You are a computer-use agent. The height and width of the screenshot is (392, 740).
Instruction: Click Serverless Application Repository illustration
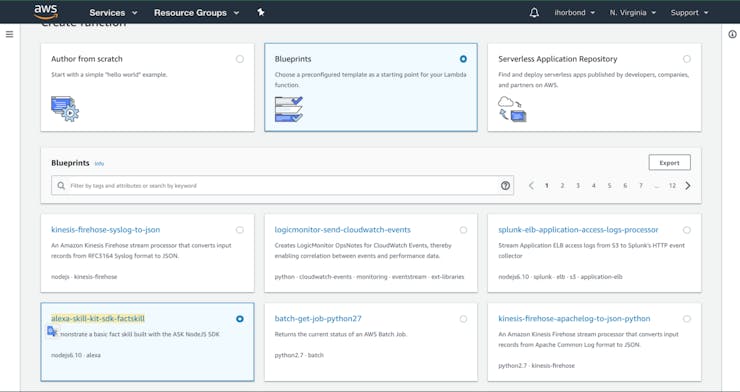pos(512,109)
